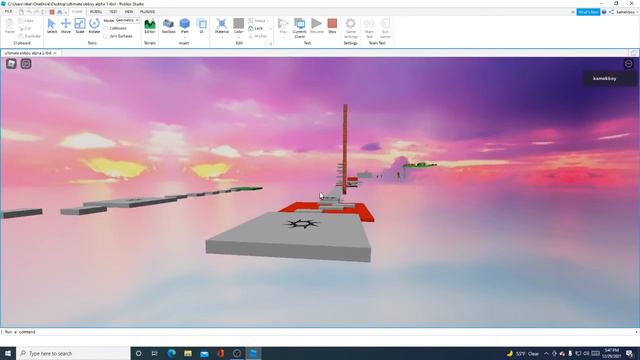Viewport: 640px width, 360px height.
Task: Switch to the PLUGINS ribbon tab
Action: click(147, 12)
